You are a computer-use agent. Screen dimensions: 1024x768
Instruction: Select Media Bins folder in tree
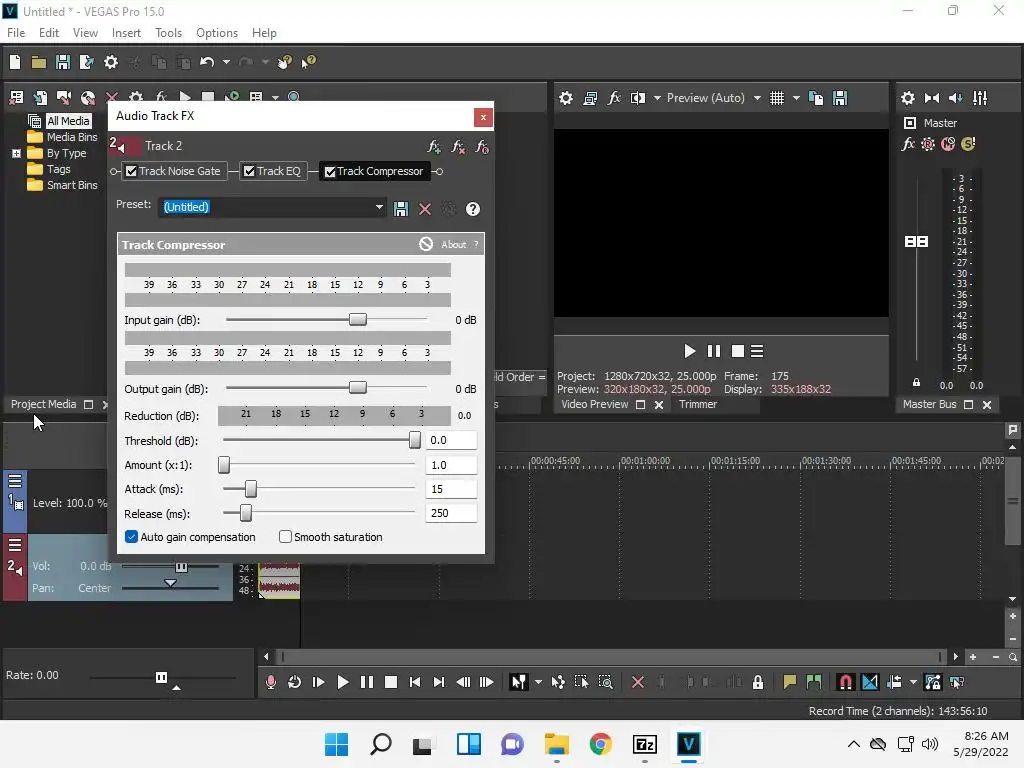(x=63, y=137)
